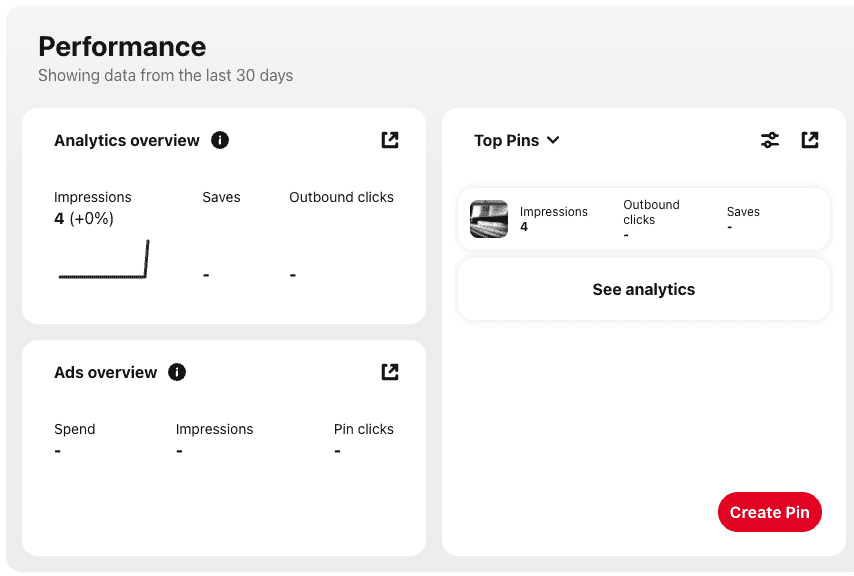Open Ads overview external link icon

click(x=389, y=372)
